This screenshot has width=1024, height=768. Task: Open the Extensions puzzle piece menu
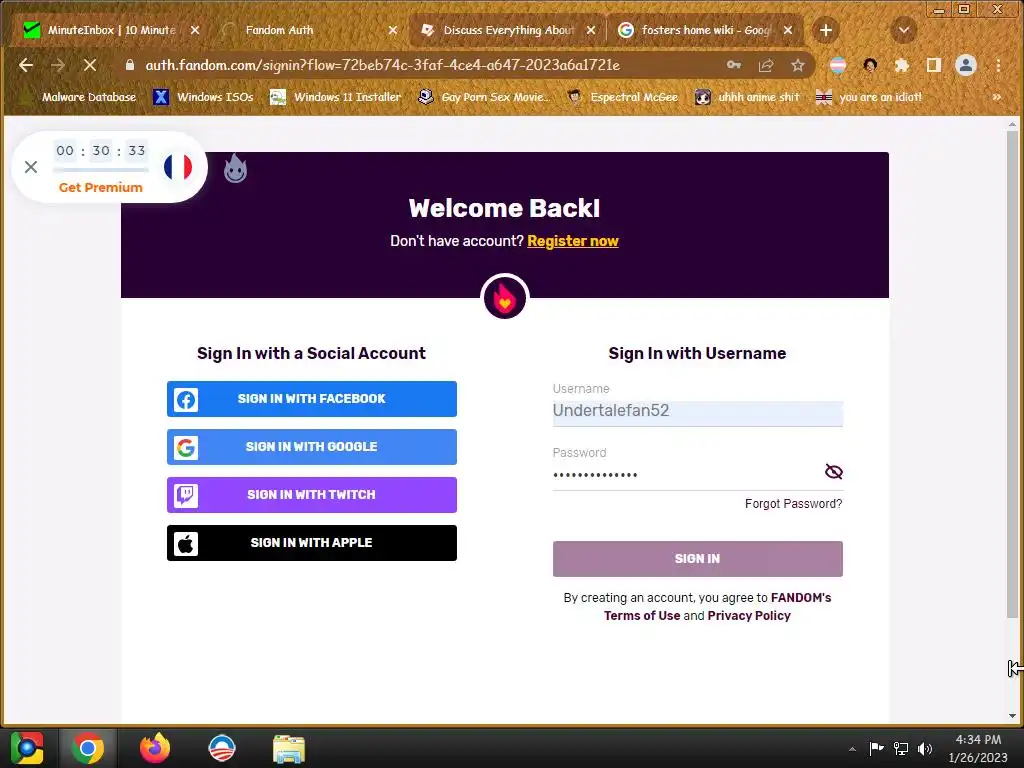pyautogui.click(x=902, y=65)
